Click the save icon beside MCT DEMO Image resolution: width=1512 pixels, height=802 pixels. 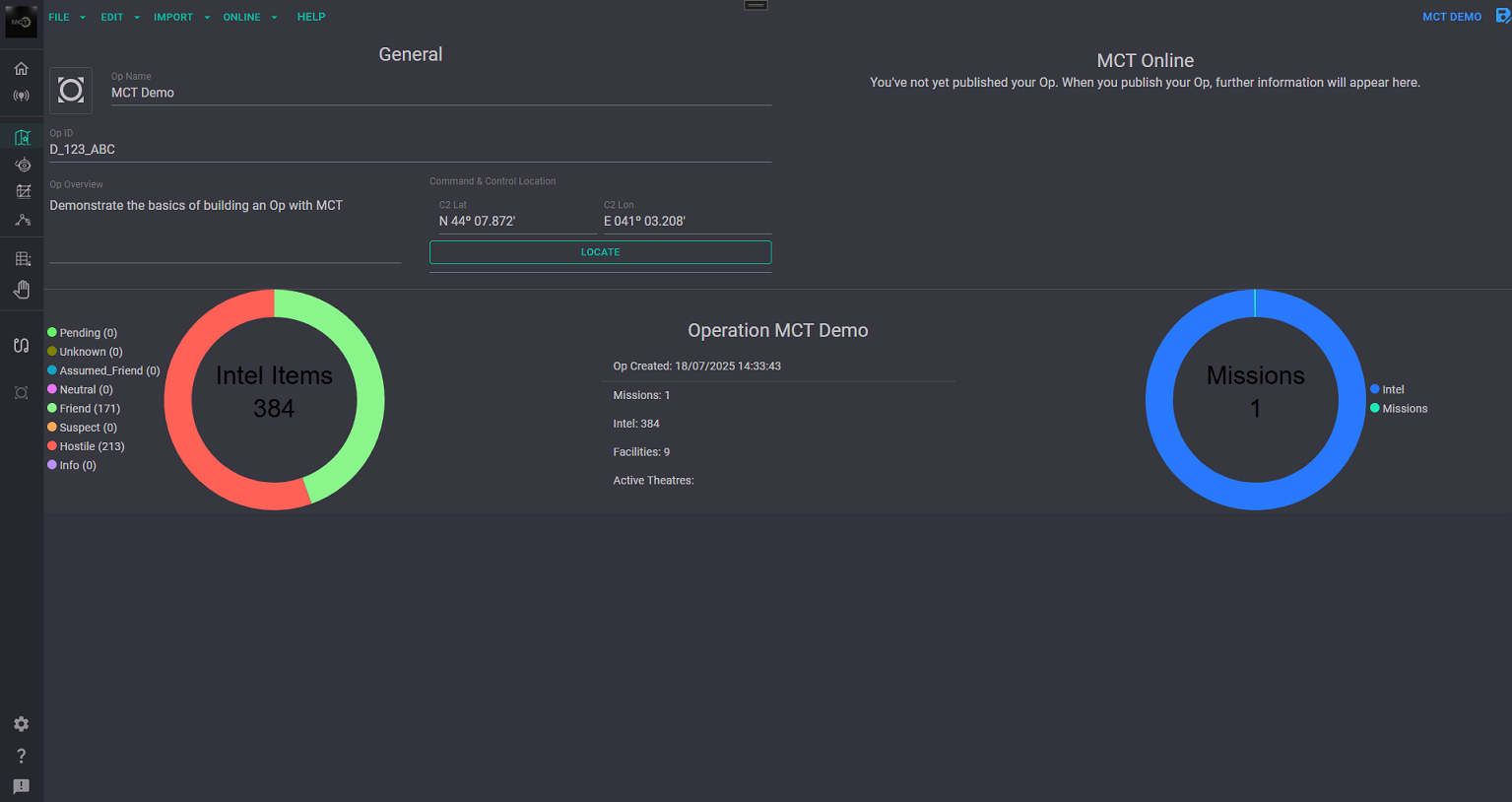1502,16
